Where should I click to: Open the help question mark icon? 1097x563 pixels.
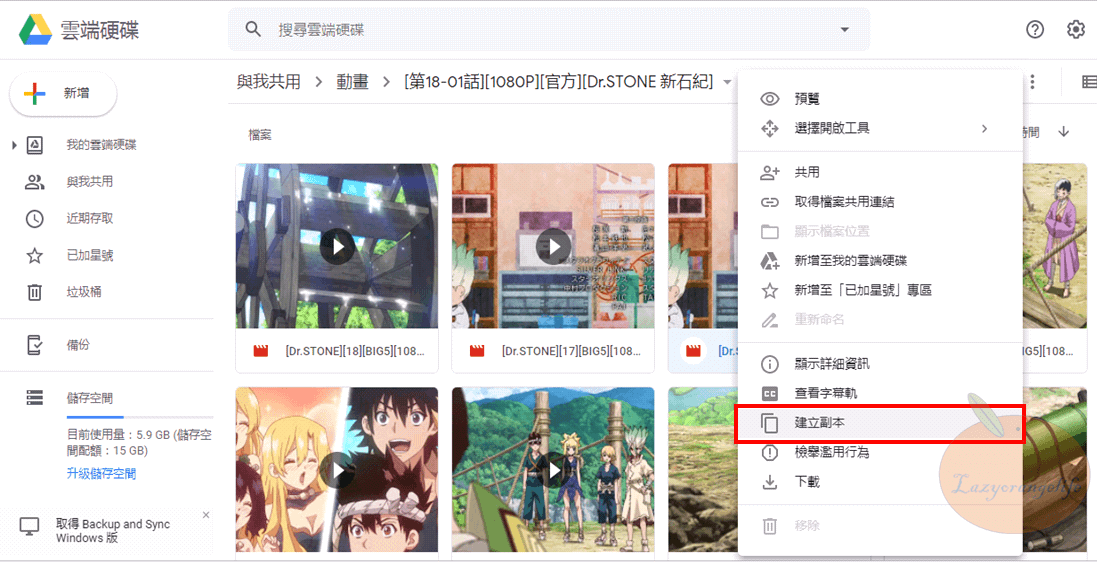1035,30
